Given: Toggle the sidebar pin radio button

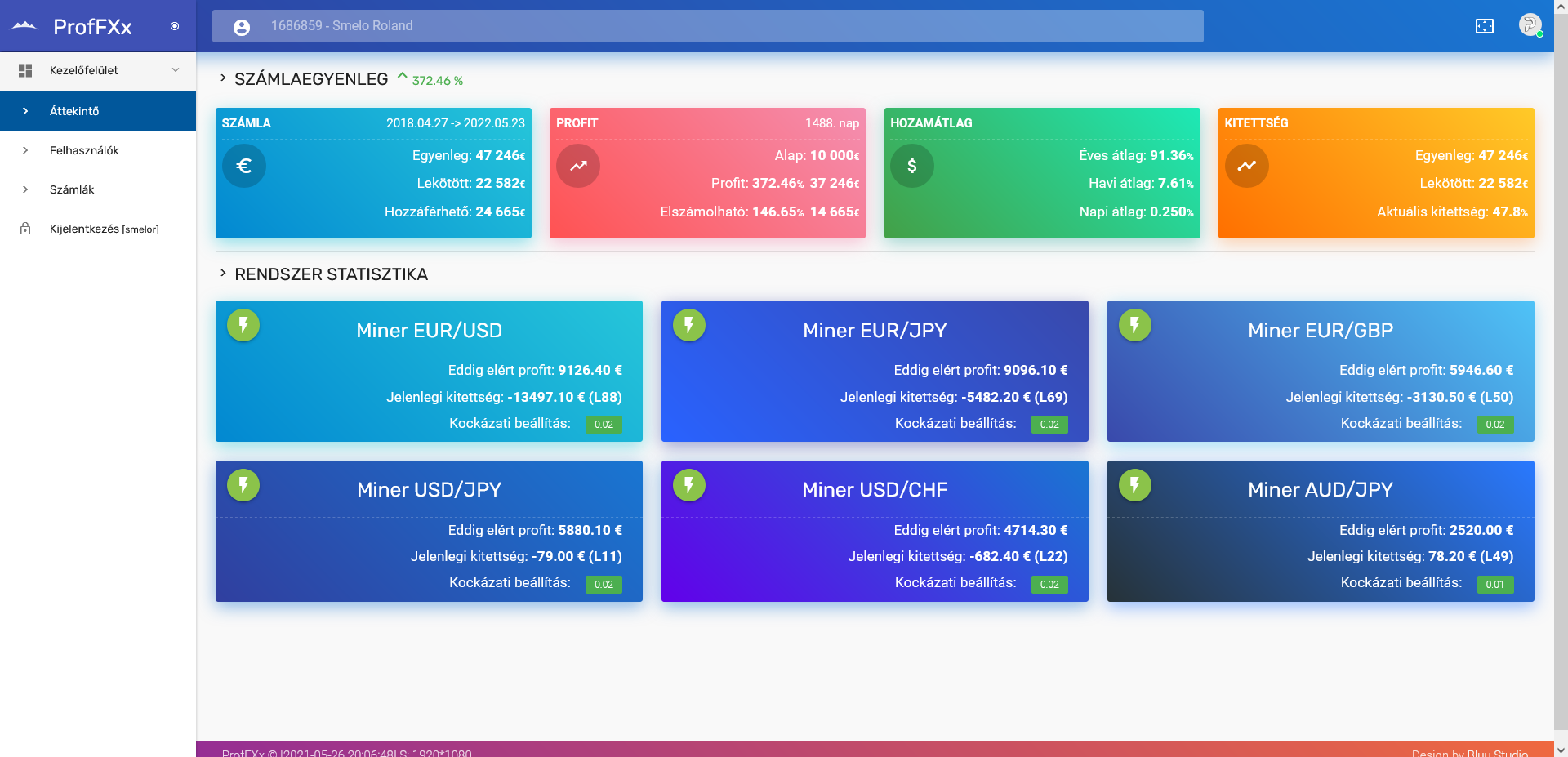Looking at the screenshot, I should pyautogui.click(x=175, y=26).
